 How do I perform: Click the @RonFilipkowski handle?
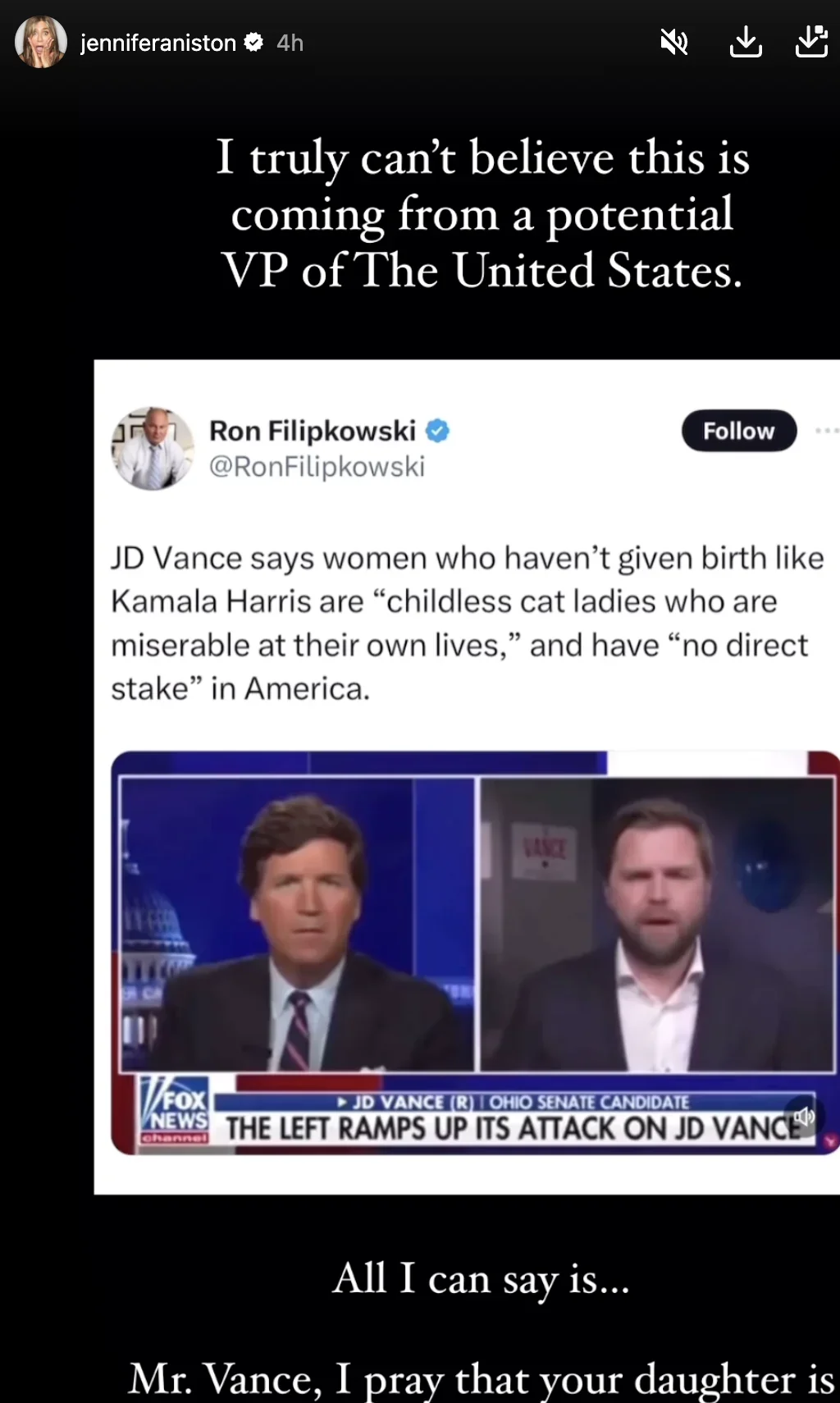(317, 467)
